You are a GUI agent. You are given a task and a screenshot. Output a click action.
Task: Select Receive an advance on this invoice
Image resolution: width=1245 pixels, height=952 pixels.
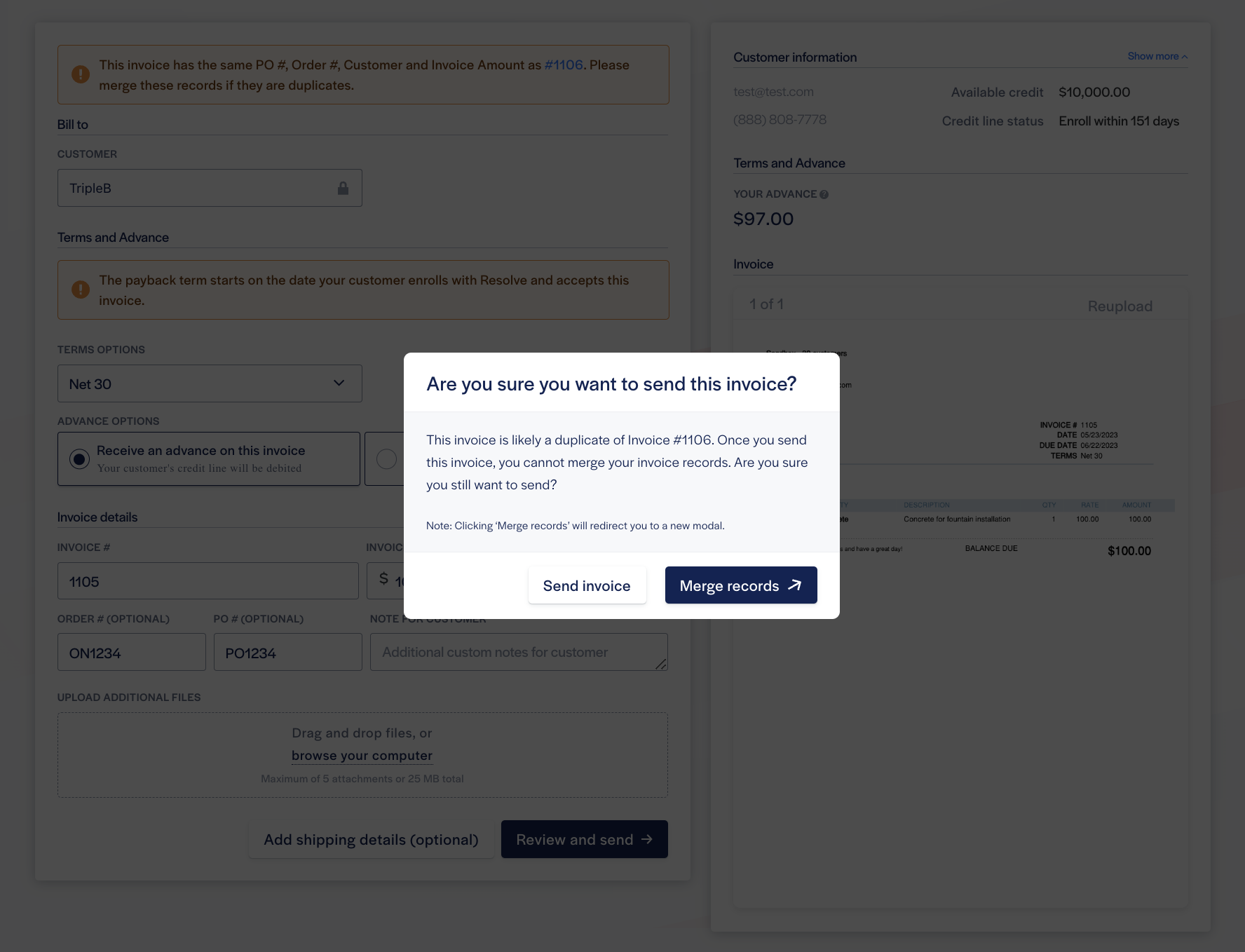coord(80,459)
